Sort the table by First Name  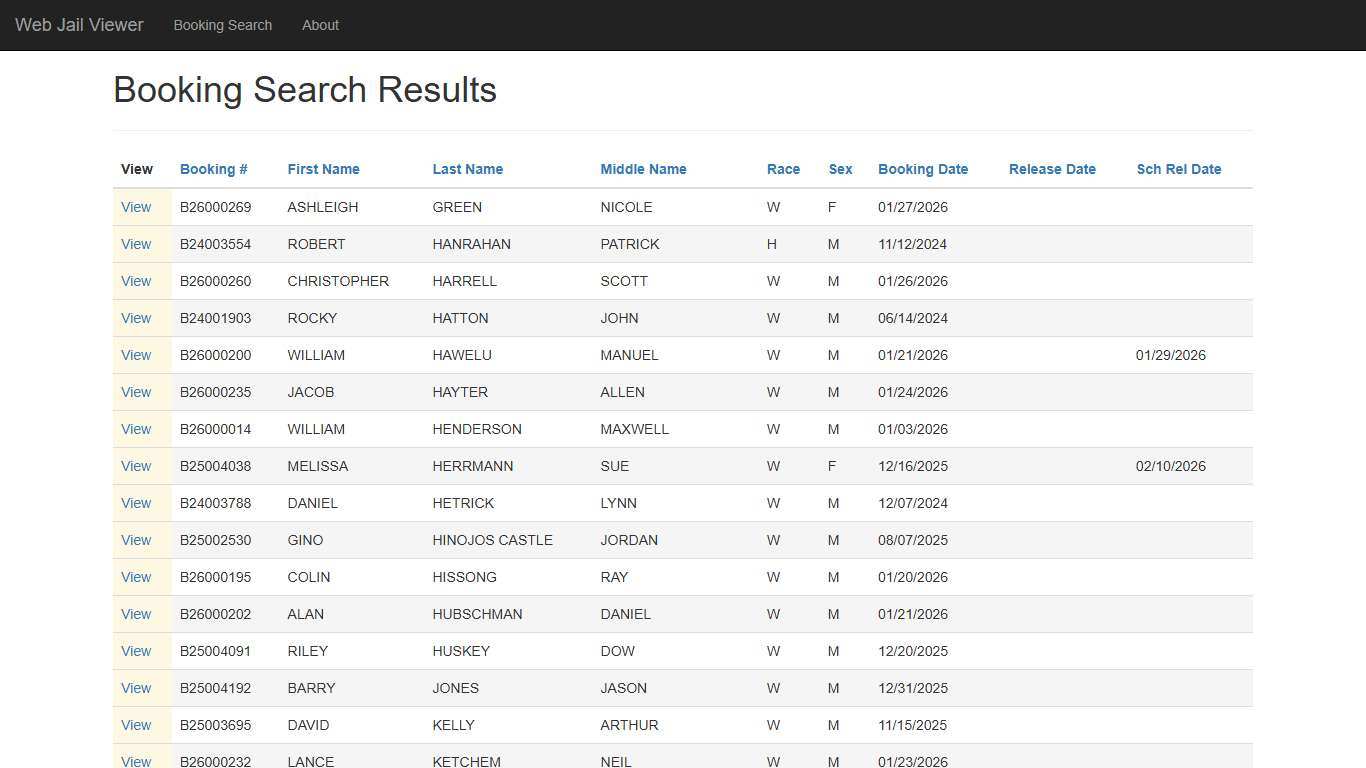(323, 169)
